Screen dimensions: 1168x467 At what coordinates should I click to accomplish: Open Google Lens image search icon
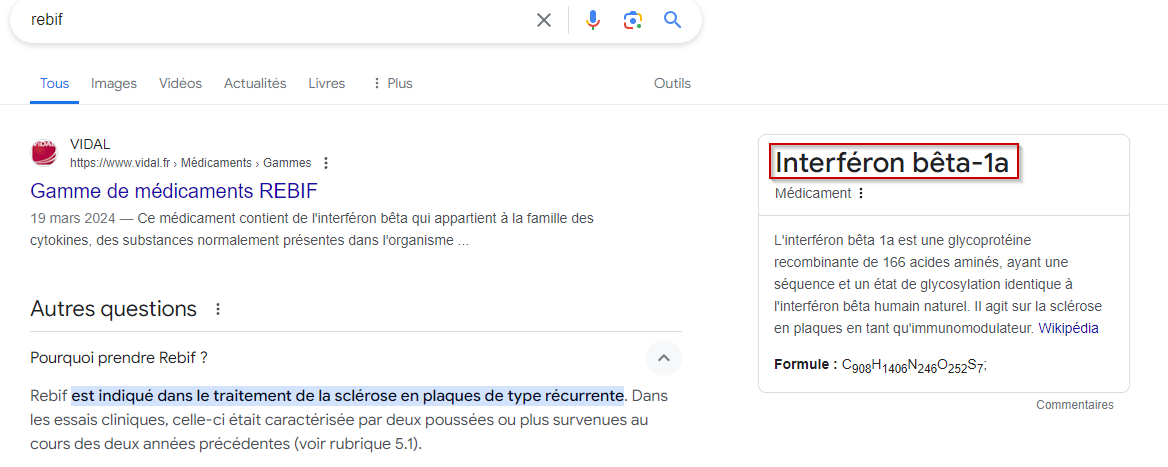[x=632, y=20]
